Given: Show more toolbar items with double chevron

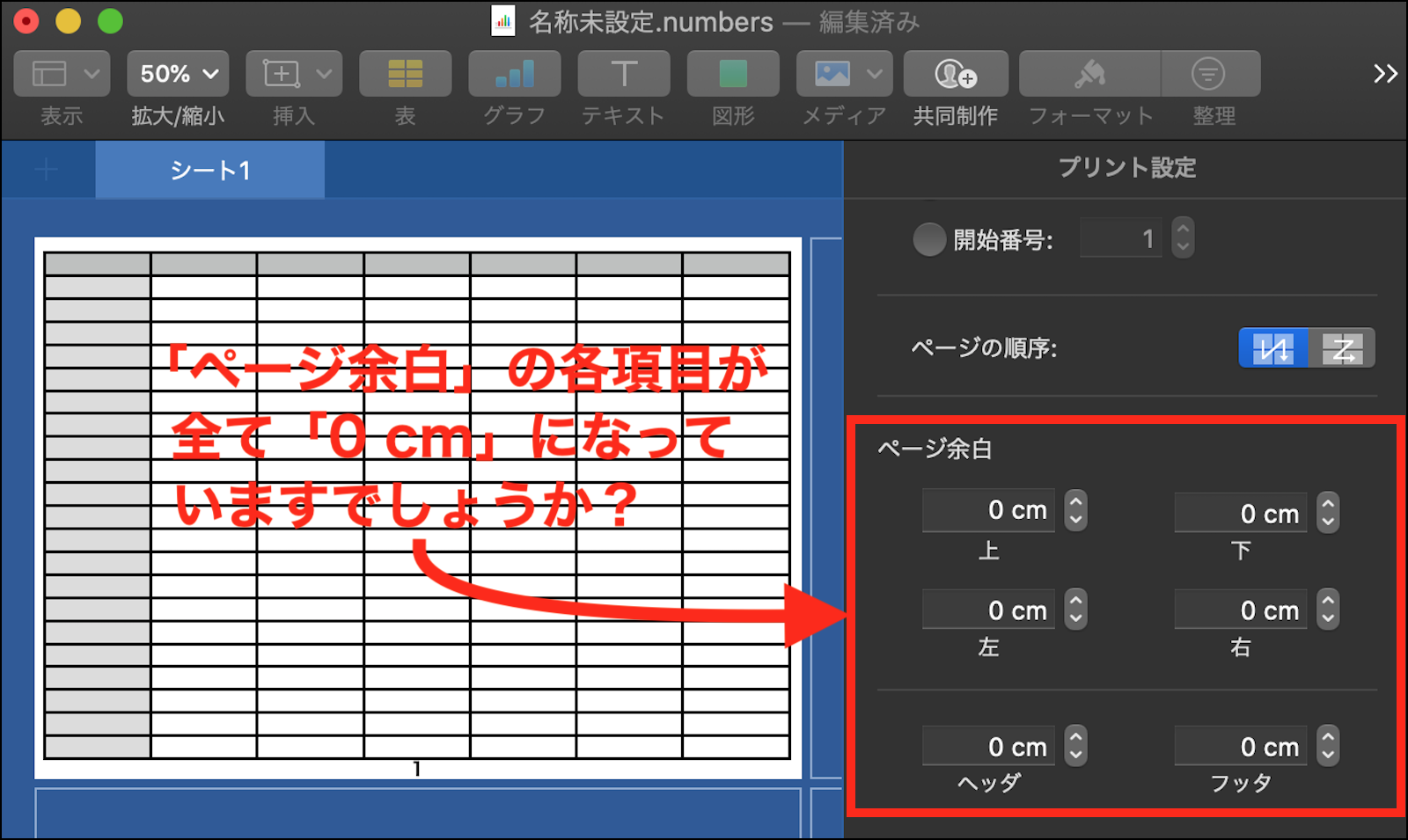Looking at the screenshot, I should click(x=1385, y=74).
